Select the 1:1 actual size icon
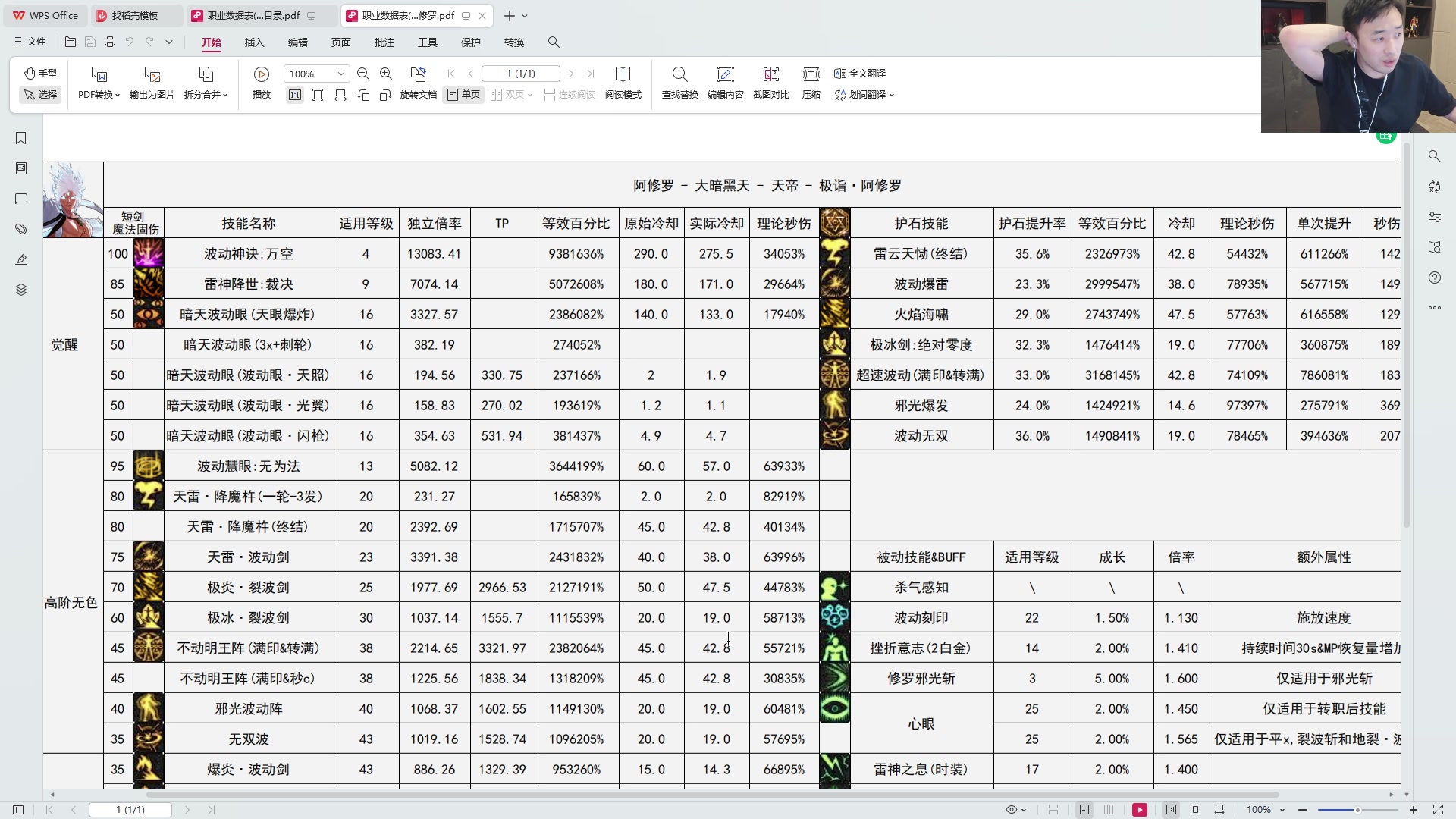The width and height of the screenshot is (1456, 819). click(x=294, y=95)
